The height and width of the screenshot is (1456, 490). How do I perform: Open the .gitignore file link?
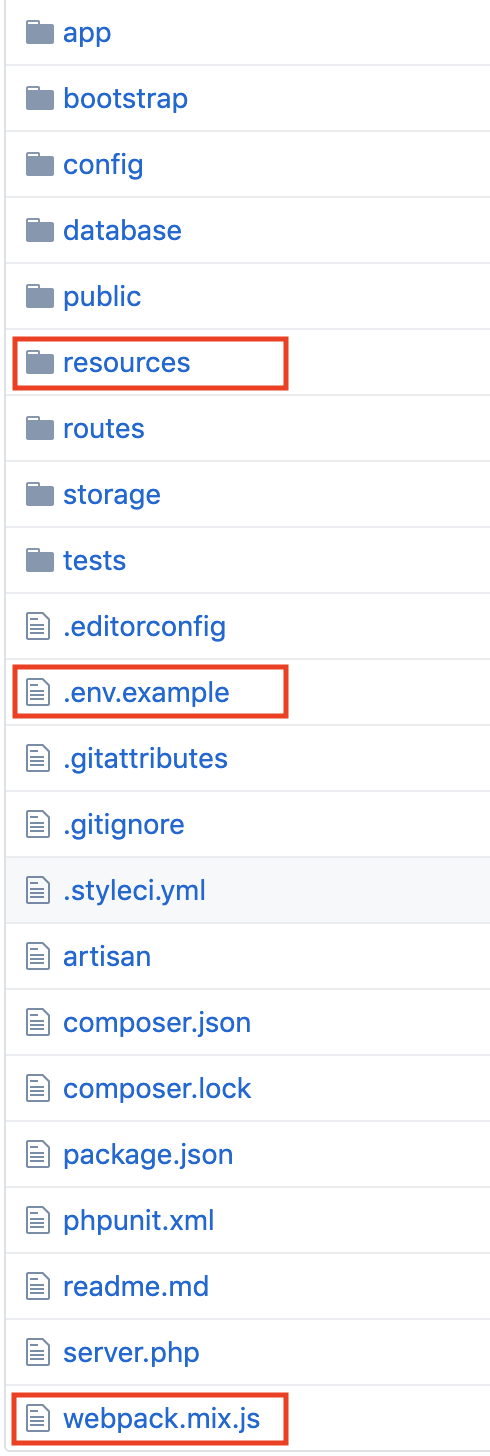click(124, 824)
